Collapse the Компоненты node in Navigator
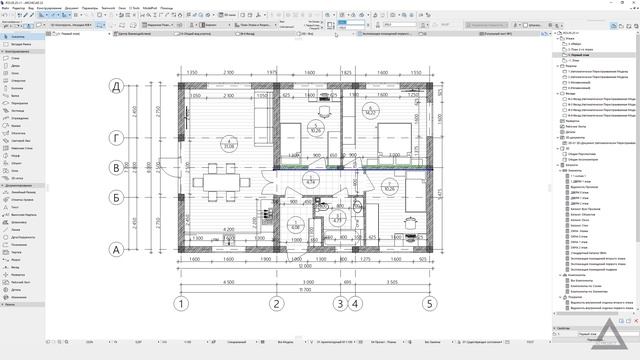 (x=561, y=275)
